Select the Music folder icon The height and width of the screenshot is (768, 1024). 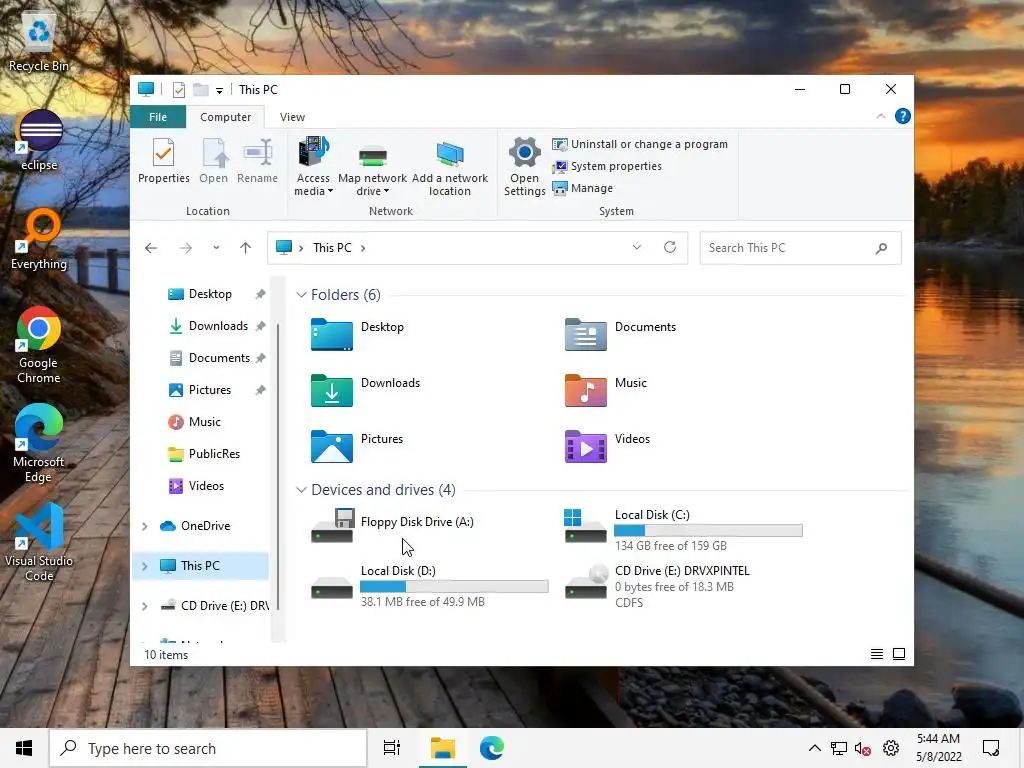pos(585,390)
